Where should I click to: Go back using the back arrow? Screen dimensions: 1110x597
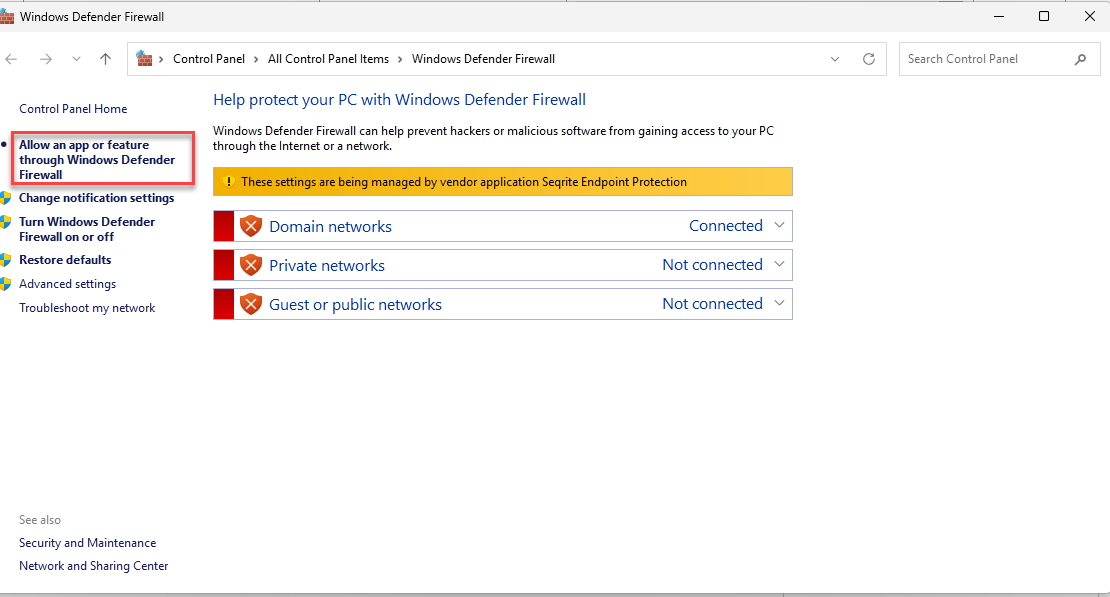click(11, 59)
